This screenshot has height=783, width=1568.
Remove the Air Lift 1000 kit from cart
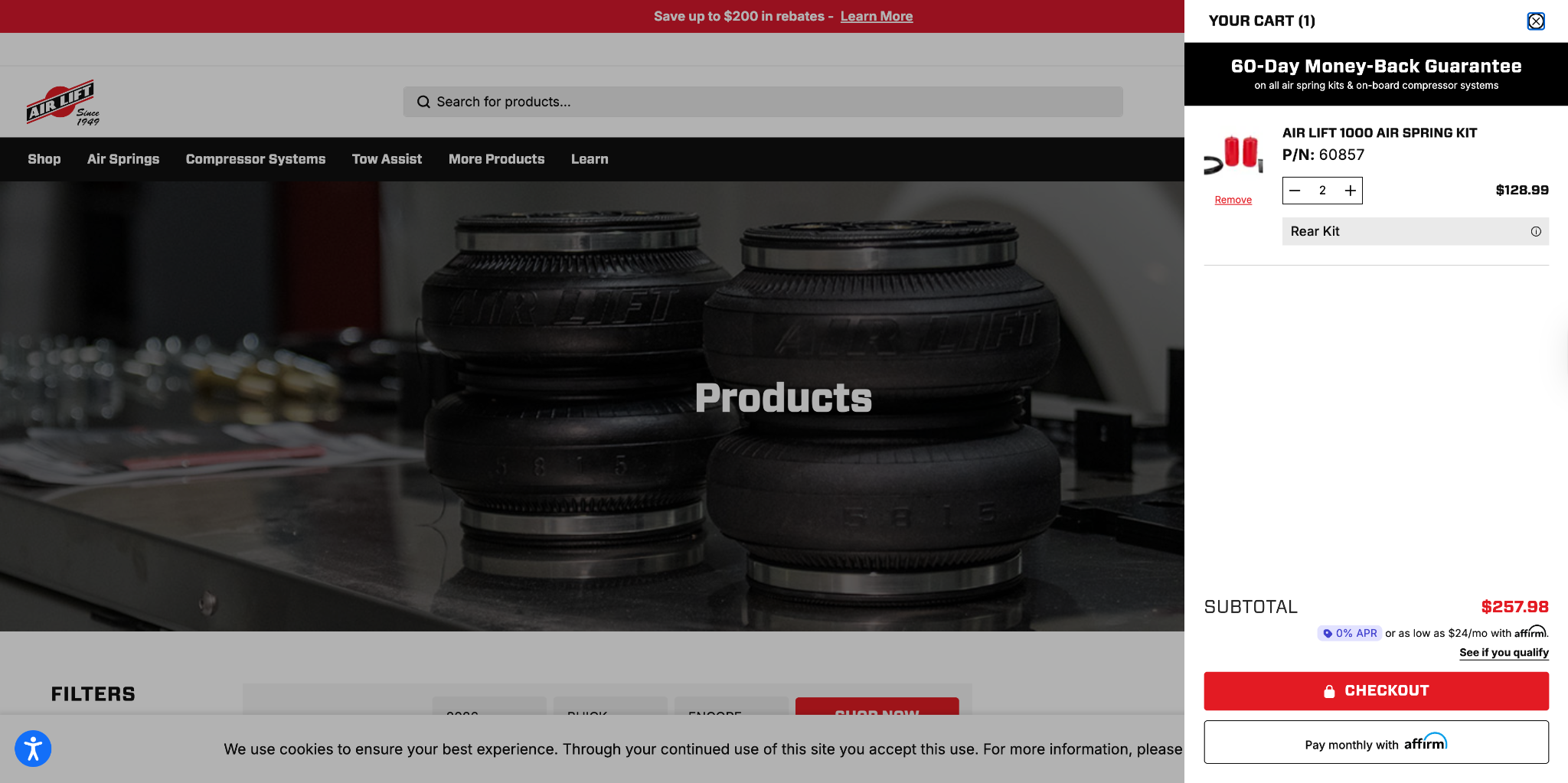(1233, 199)
